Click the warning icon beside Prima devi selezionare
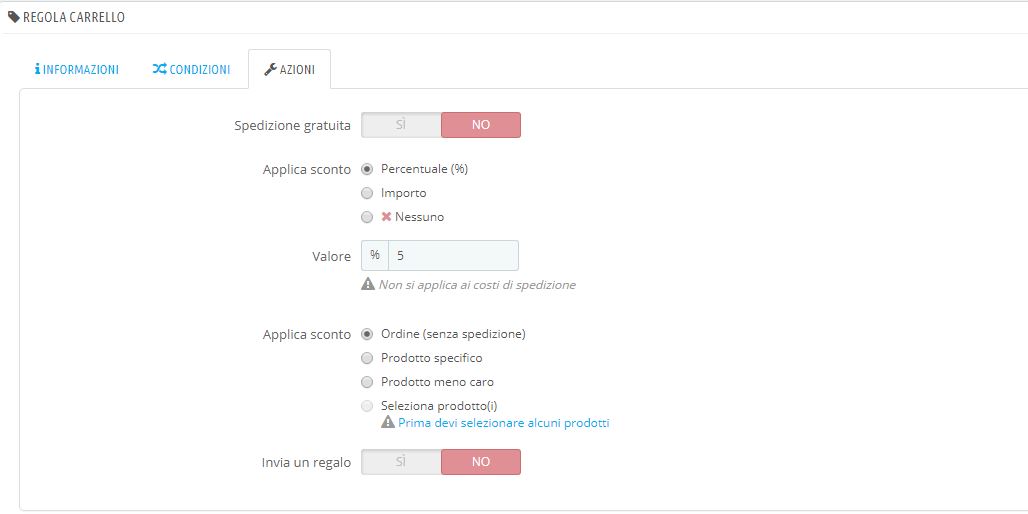Image resolution: width=1028 pixels, height=514 pixels. pos(388,423)
